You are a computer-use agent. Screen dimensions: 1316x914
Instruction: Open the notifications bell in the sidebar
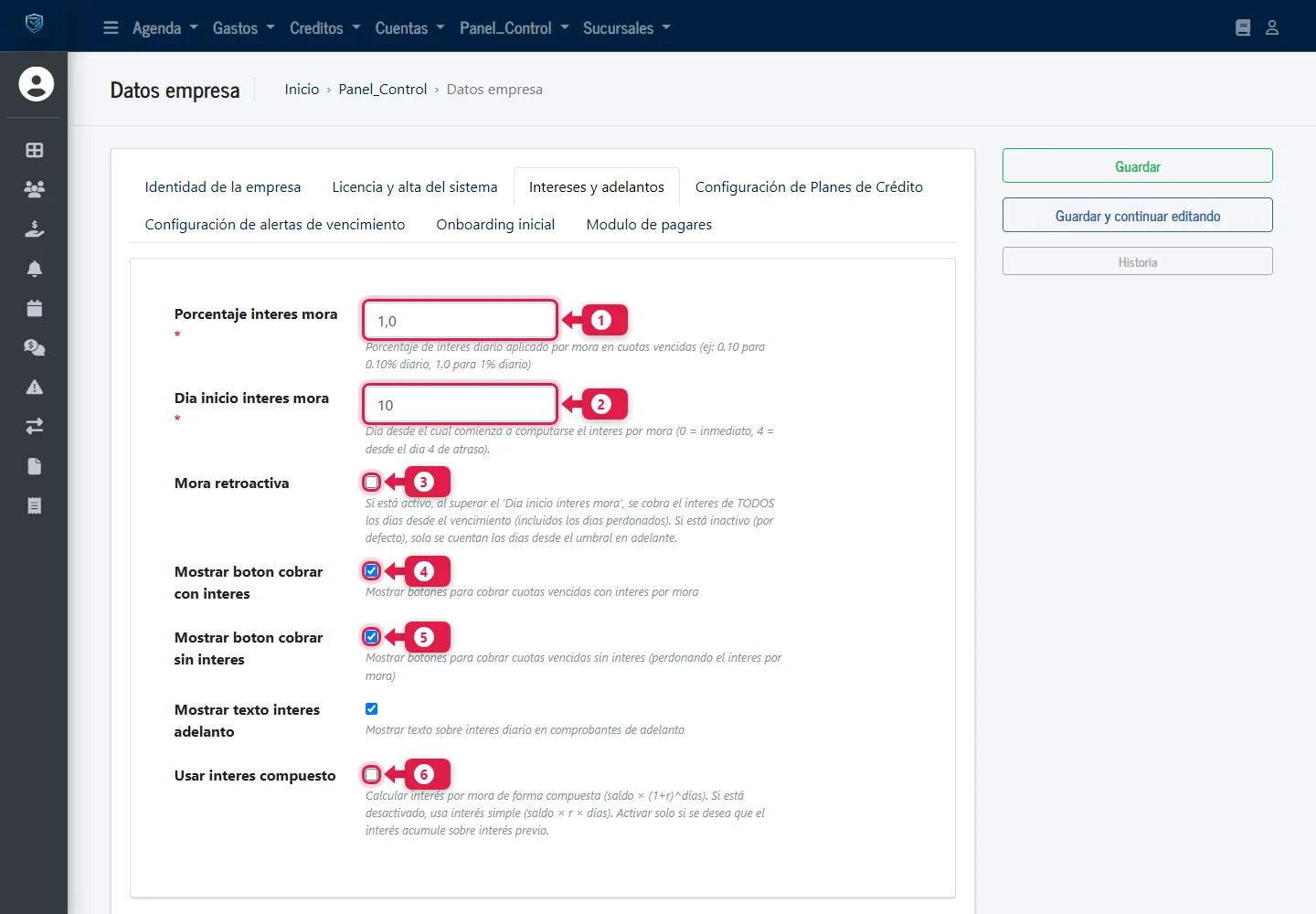35,269
